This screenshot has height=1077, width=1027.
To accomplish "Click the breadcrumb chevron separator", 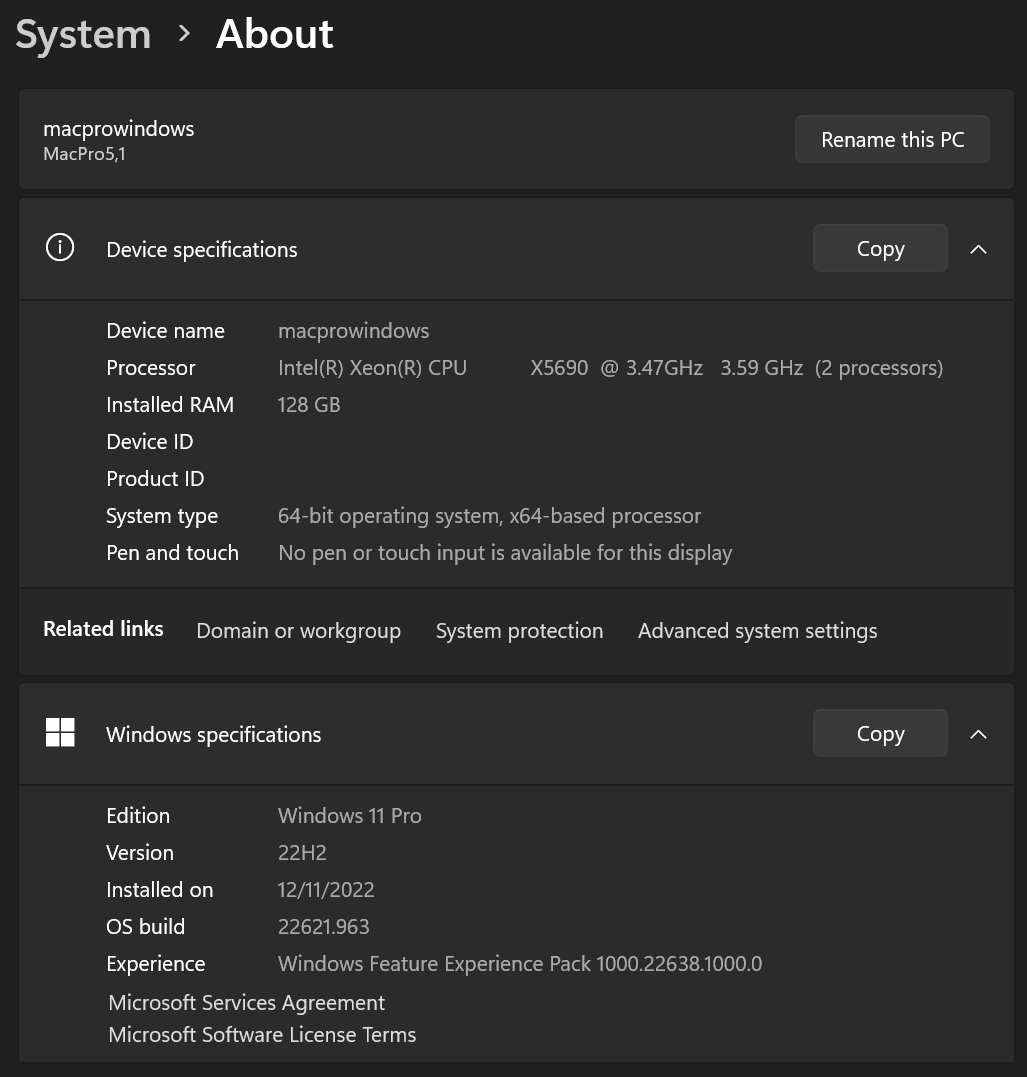I will [184, 34].
